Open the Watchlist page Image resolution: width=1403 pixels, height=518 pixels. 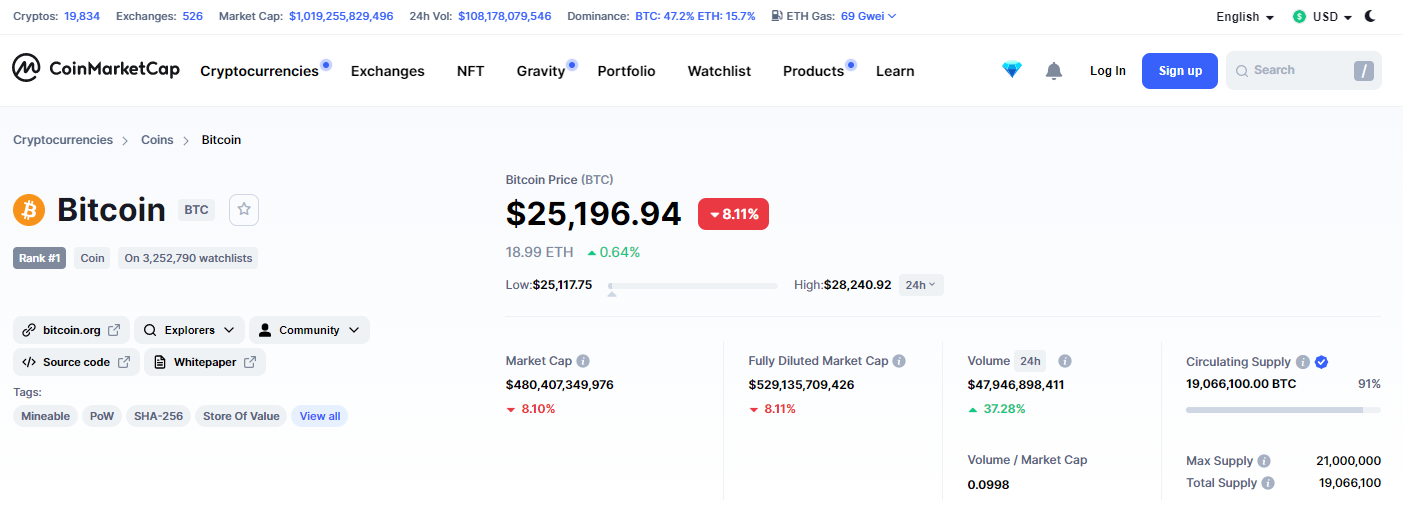coord(719,71)
